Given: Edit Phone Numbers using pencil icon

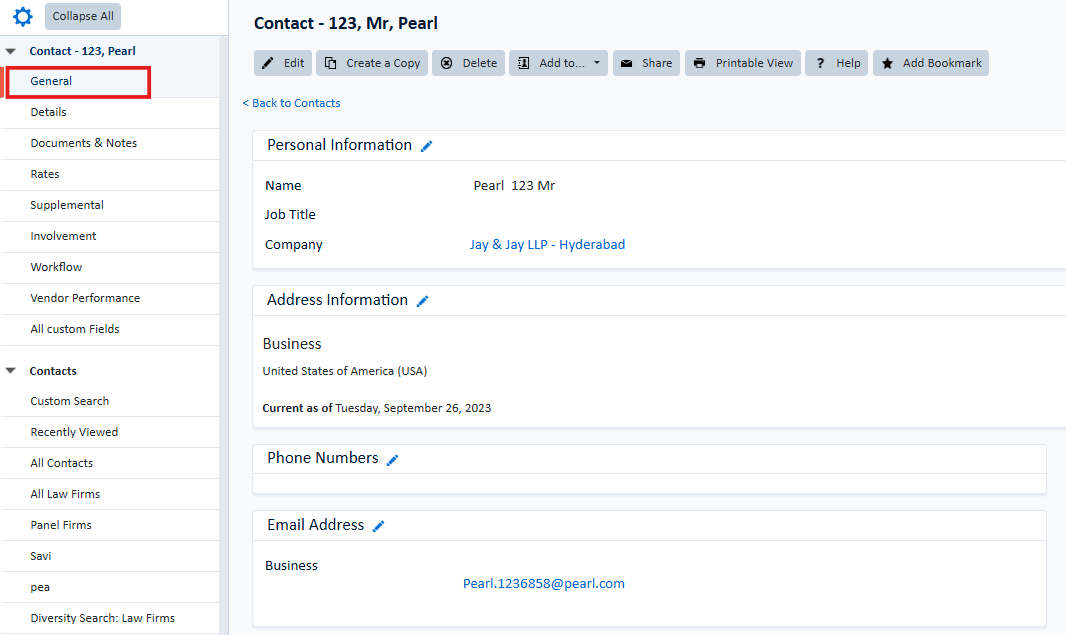Looking at the screenshot, I should [x=393, y=459].
